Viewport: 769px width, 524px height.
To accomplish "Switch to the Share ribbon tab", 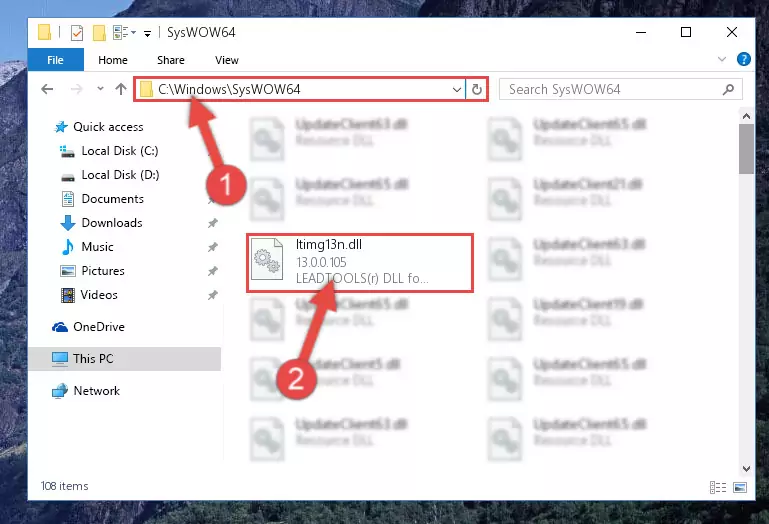I will pyautogui.click(x=171, y=60).
